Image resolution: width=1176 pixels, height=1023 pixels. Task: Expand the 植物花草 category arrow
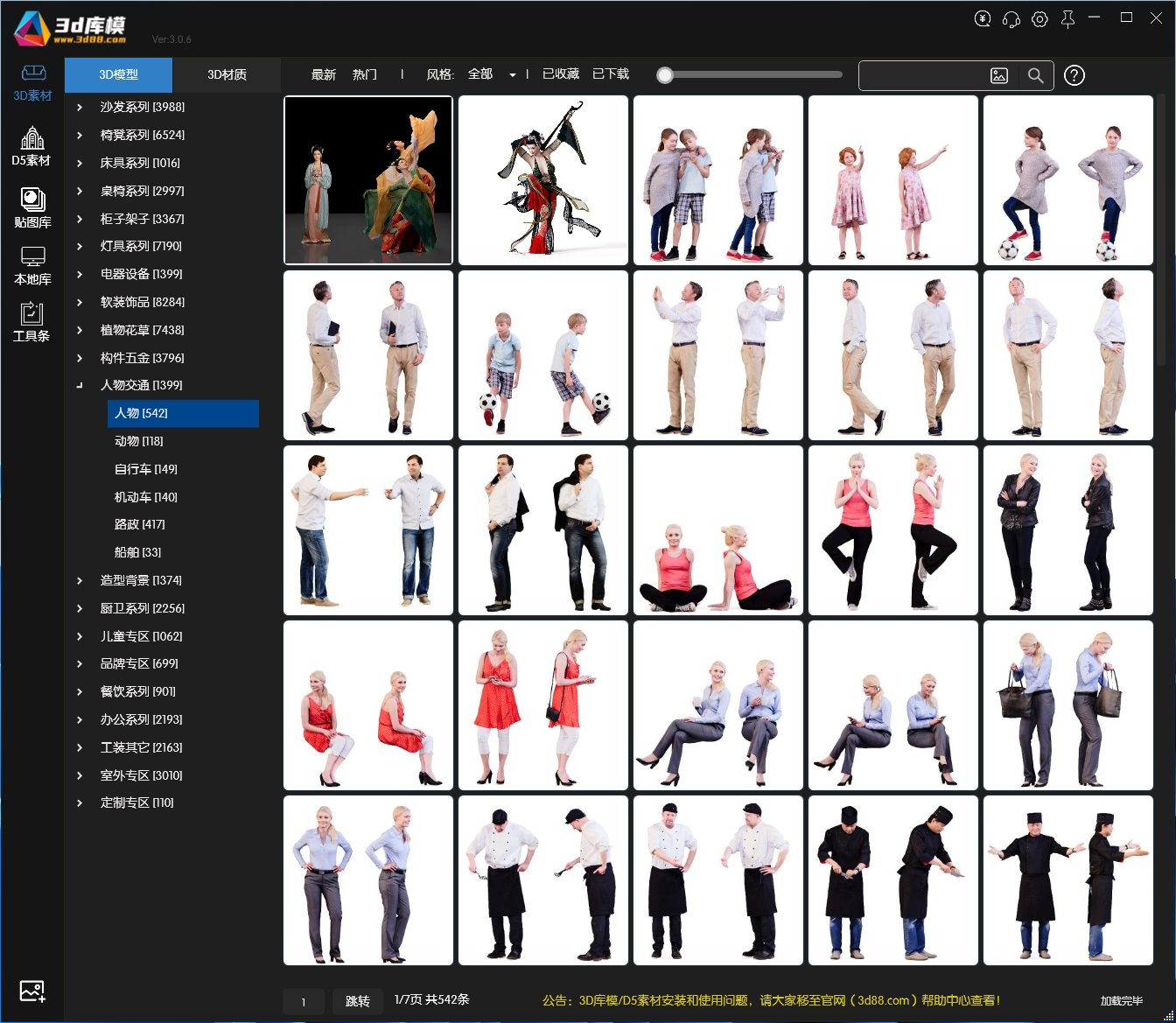pos(80,331)
